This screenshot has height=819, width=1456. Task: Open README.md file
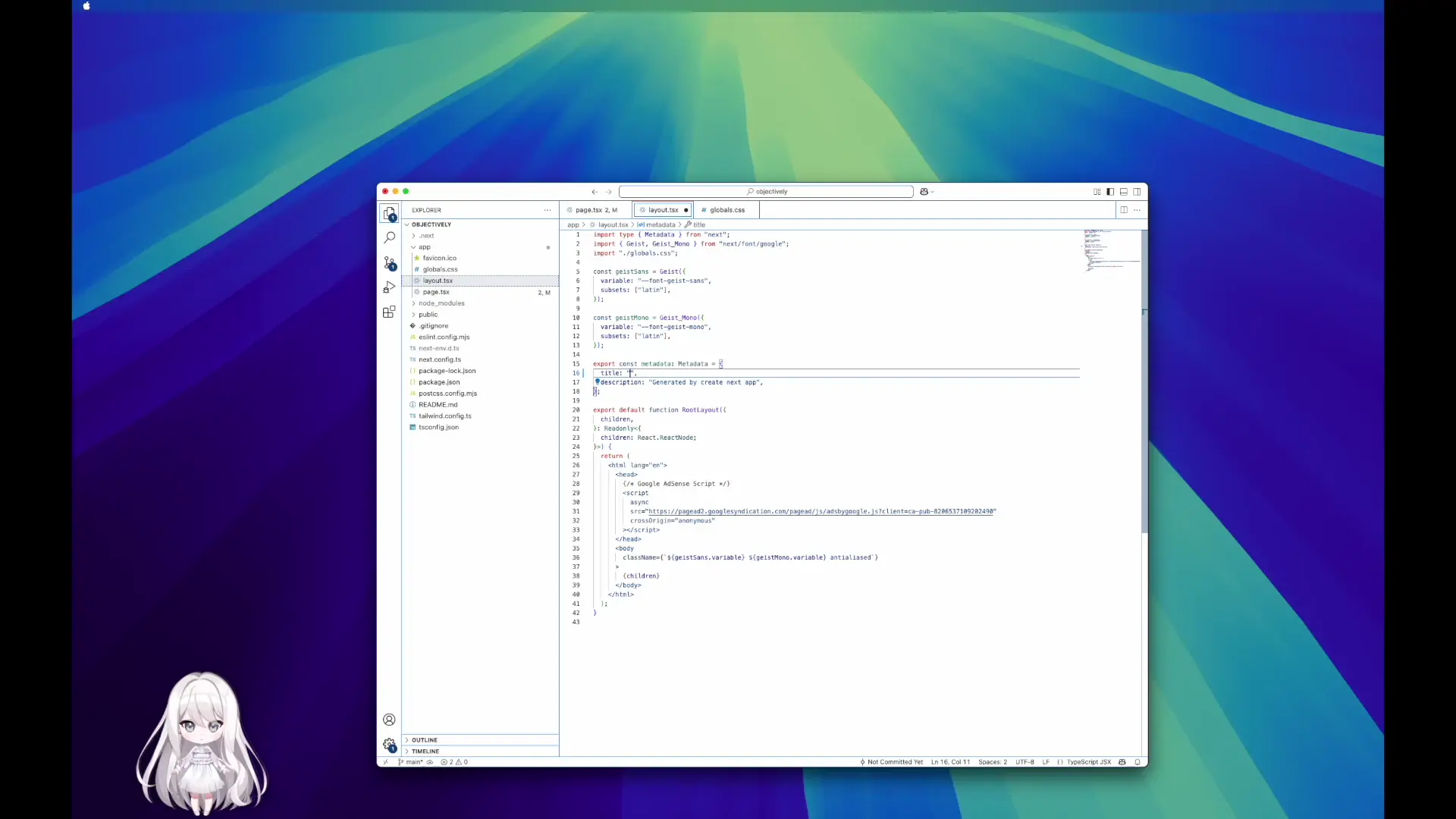coord(481,405)
